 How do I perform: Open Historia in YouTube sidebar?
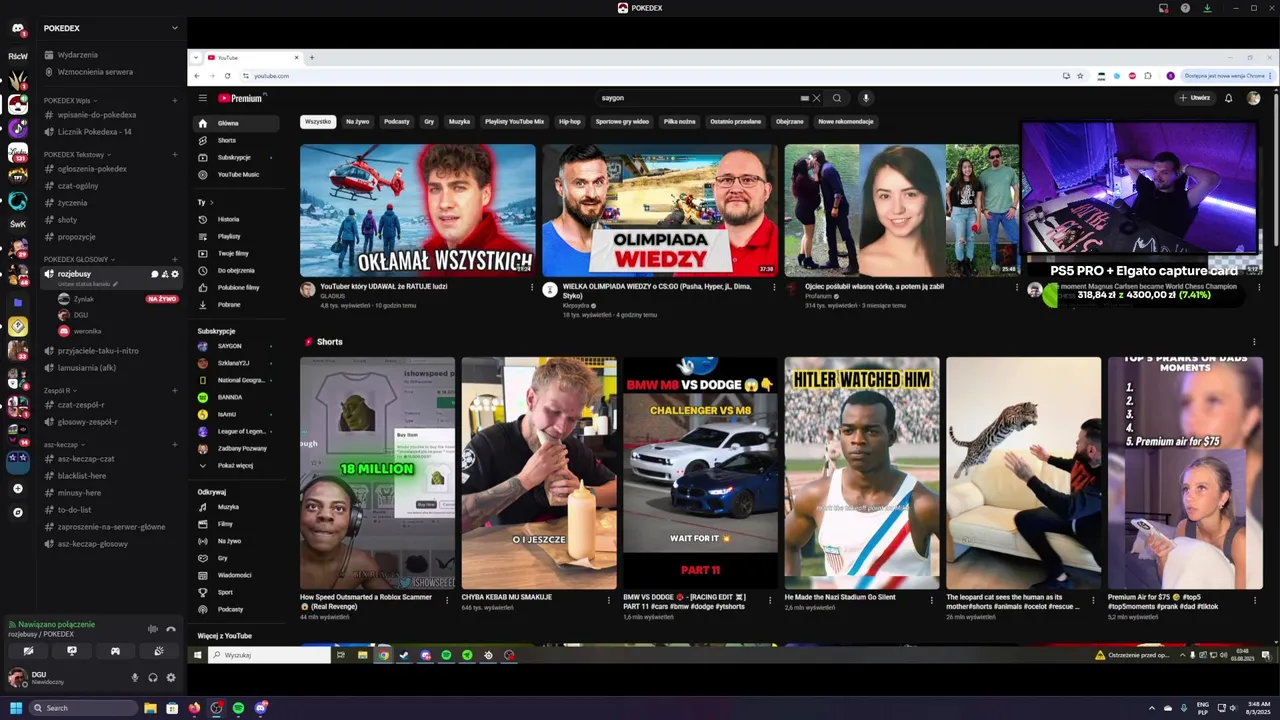click(x=238, y=219)
